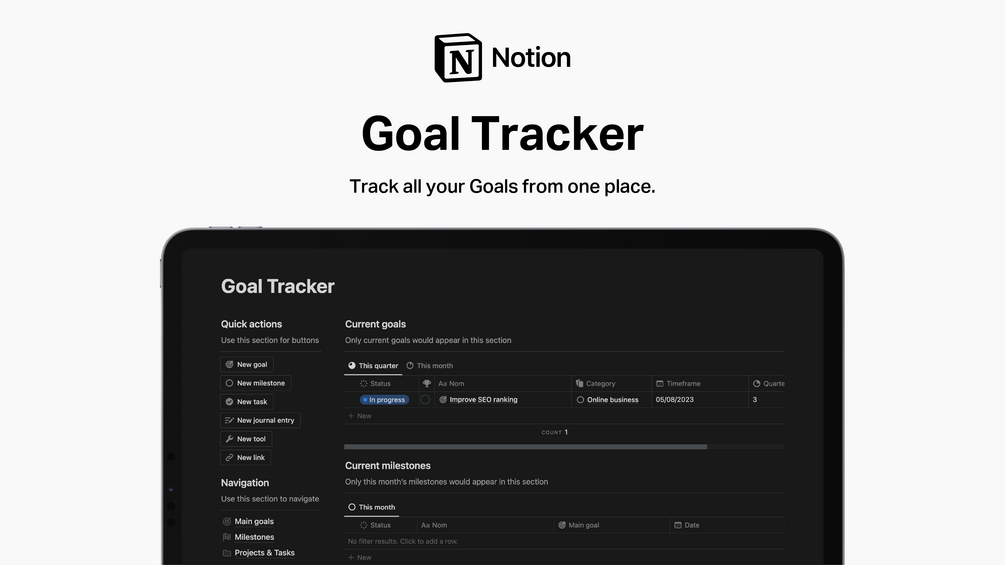The height and width of the screenshot is (565, 1005).
Task: Click the Notion logo icon
Action: coord(458,58)
